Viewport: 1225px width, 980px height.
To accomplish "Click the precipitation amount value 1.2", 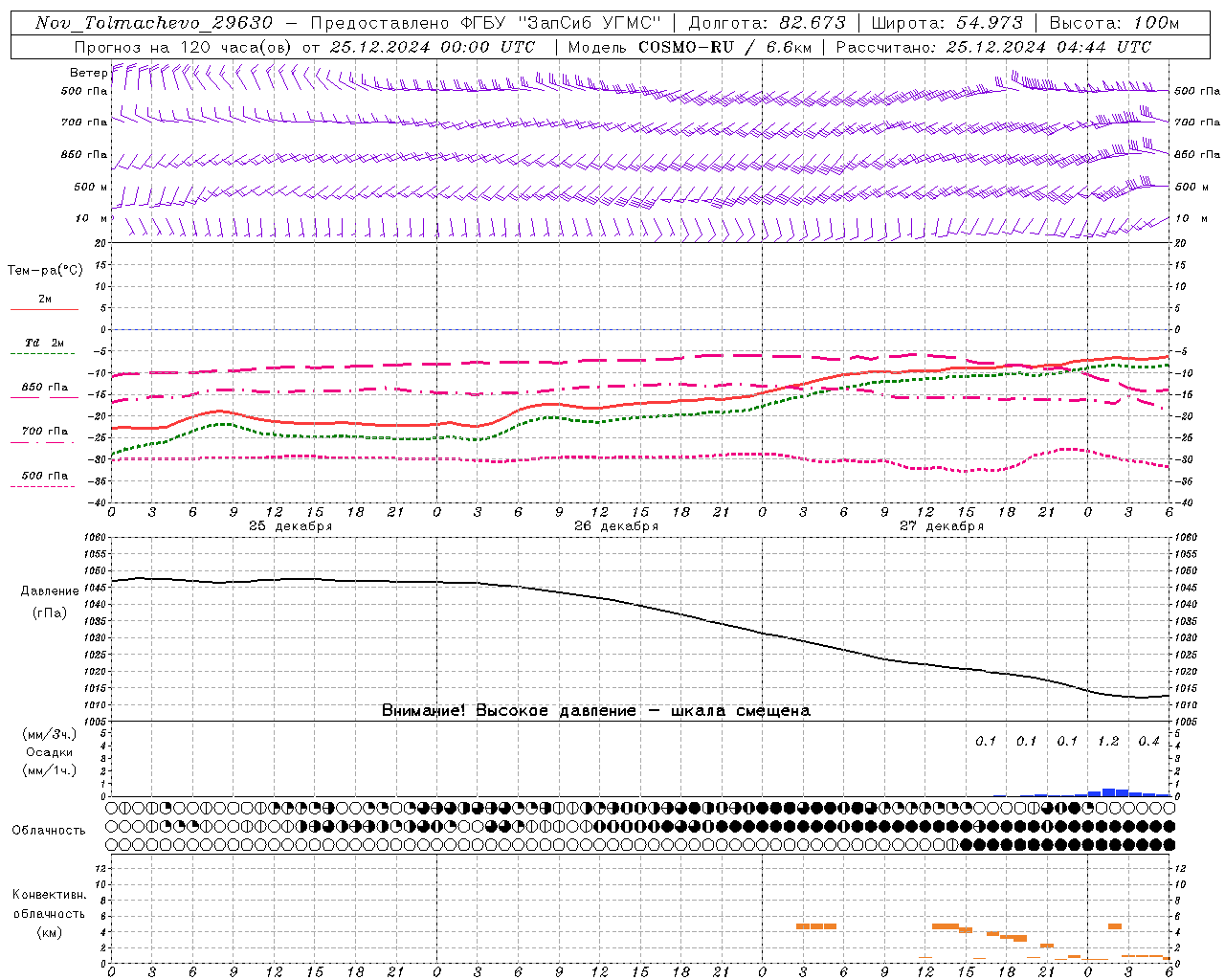I will tap(1108, 741).
